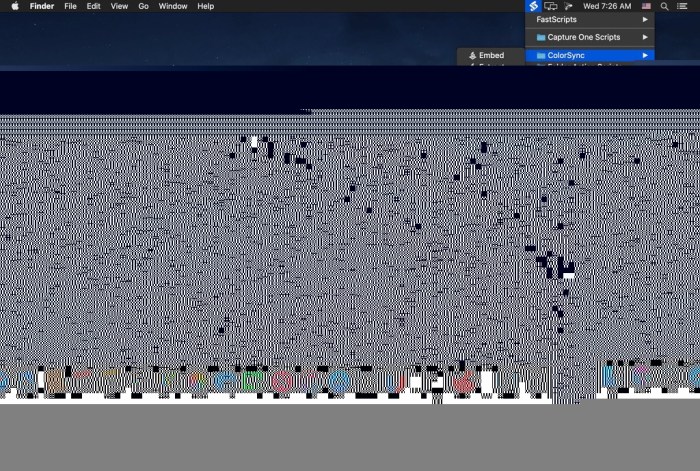Select Capture One Scripts menu item
Screen dimensions: 700x471
pyautogui.click(x=590, y=38)
